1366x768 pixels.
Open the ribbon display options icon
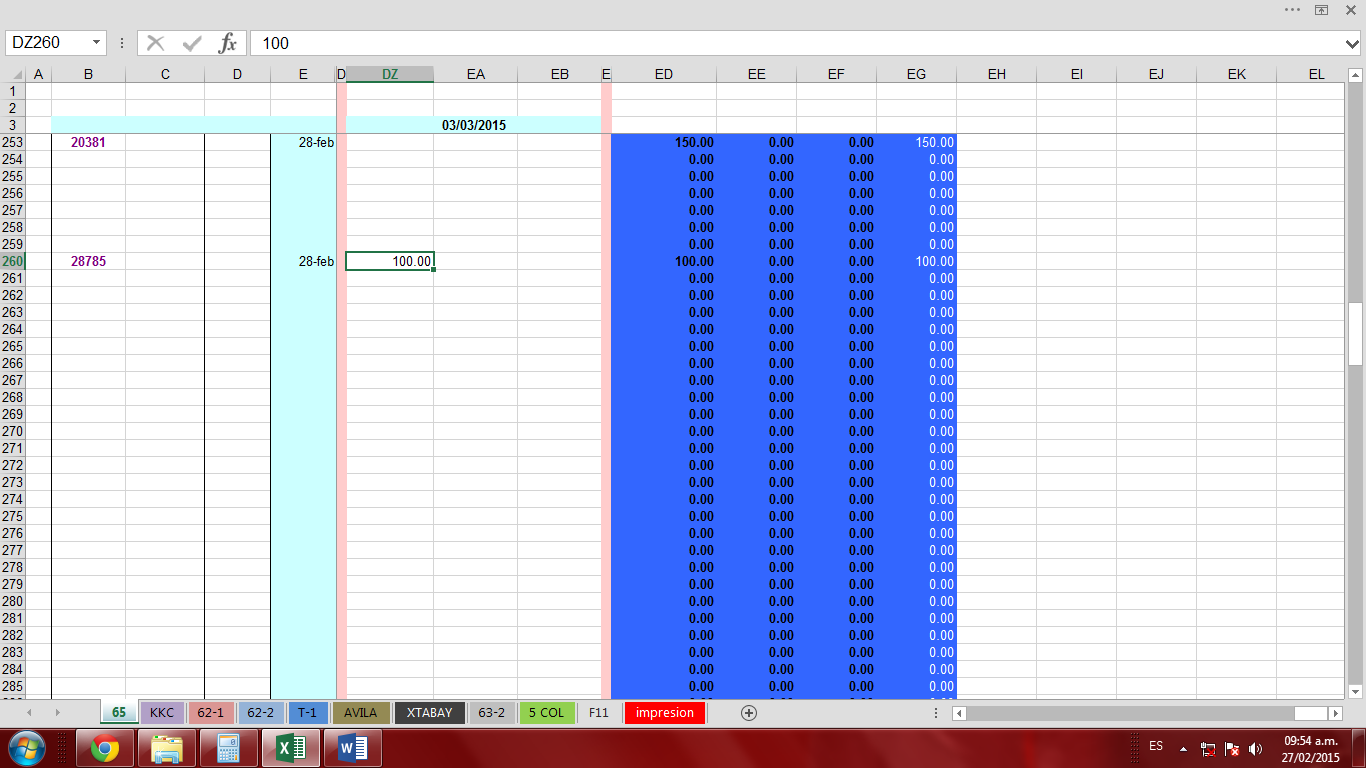click(1321, 9)
